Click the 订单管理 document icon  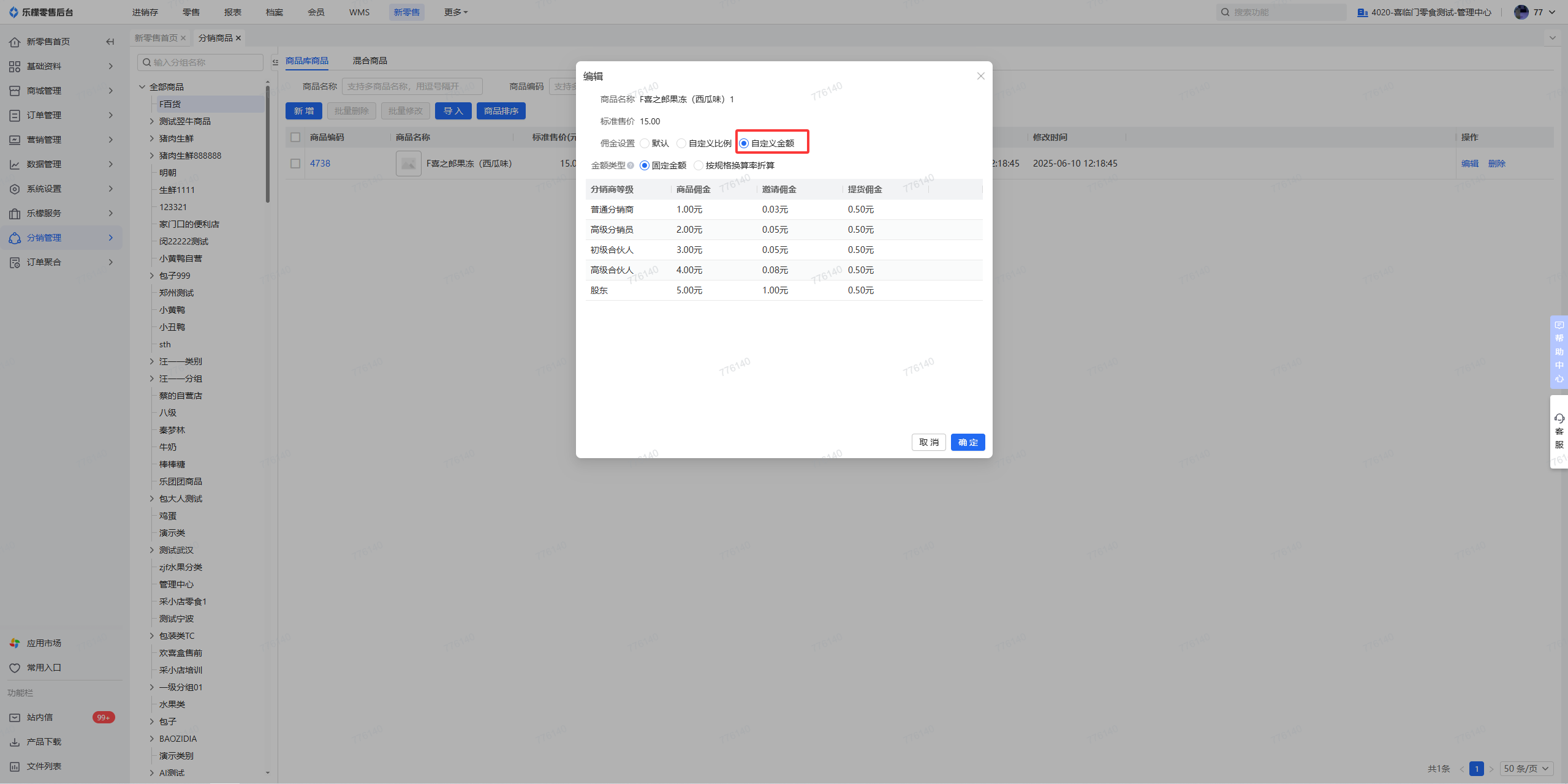click(15, 115)
